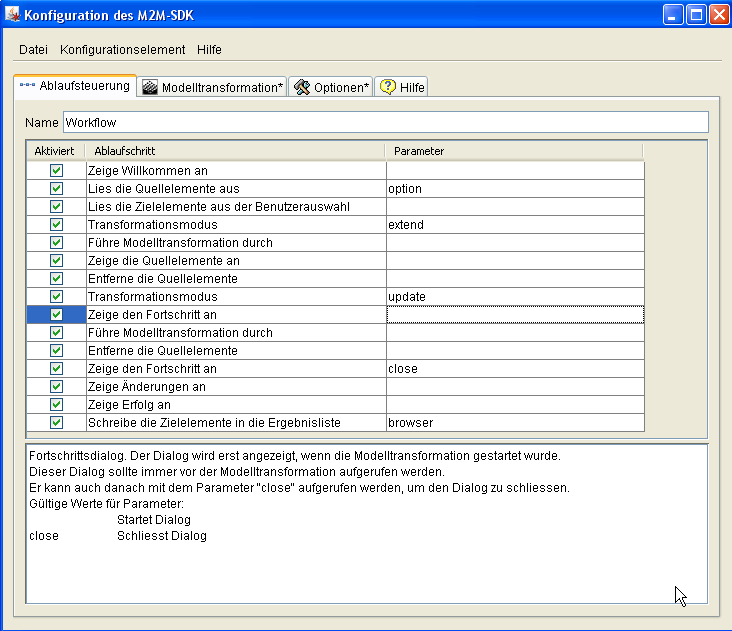Open the Konfigurationselement menu
This screenshot has width=732, height=631.
tap(122, 49)
